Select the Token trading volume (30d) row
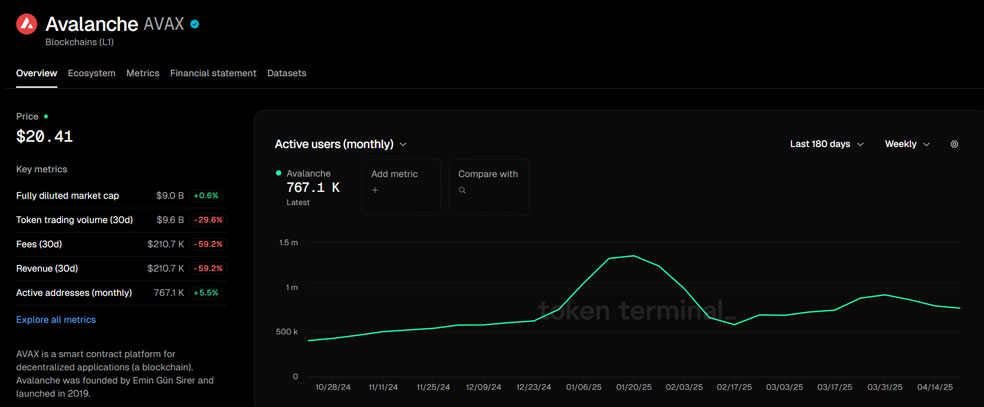This screenshot has height=407, width=984. tap(120, 220)
